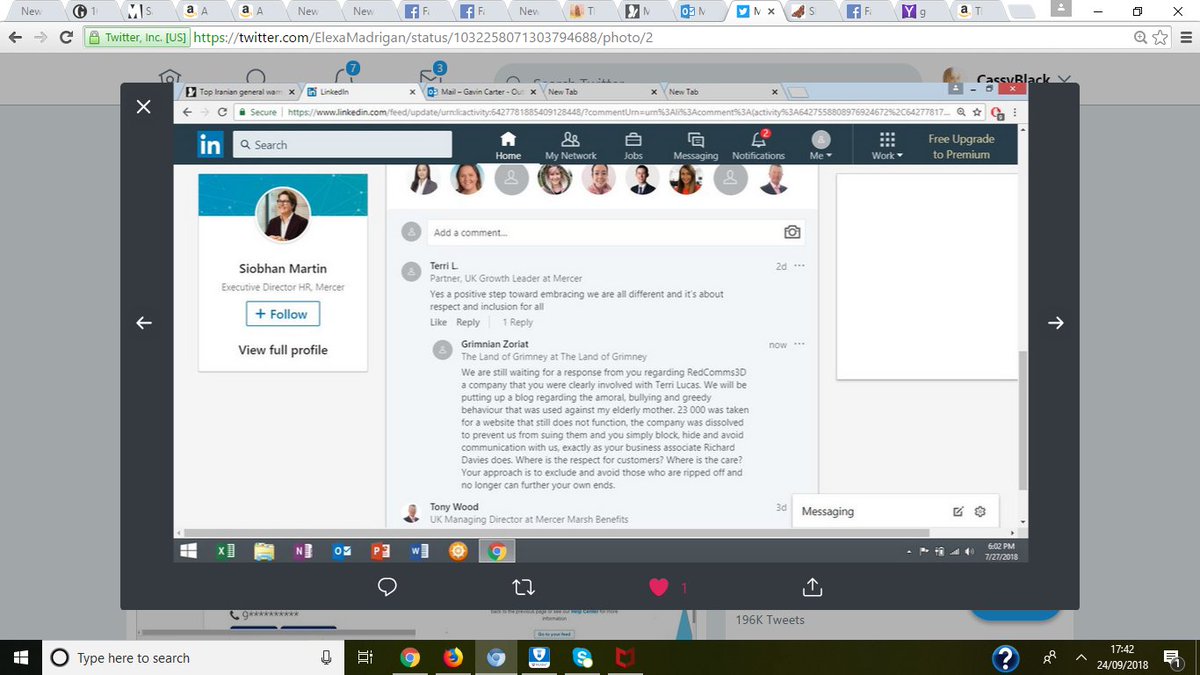This screenshot has width=1200, height=675.
Task: Switch to the Yahoo browser tab
Action: click(914, 12)
